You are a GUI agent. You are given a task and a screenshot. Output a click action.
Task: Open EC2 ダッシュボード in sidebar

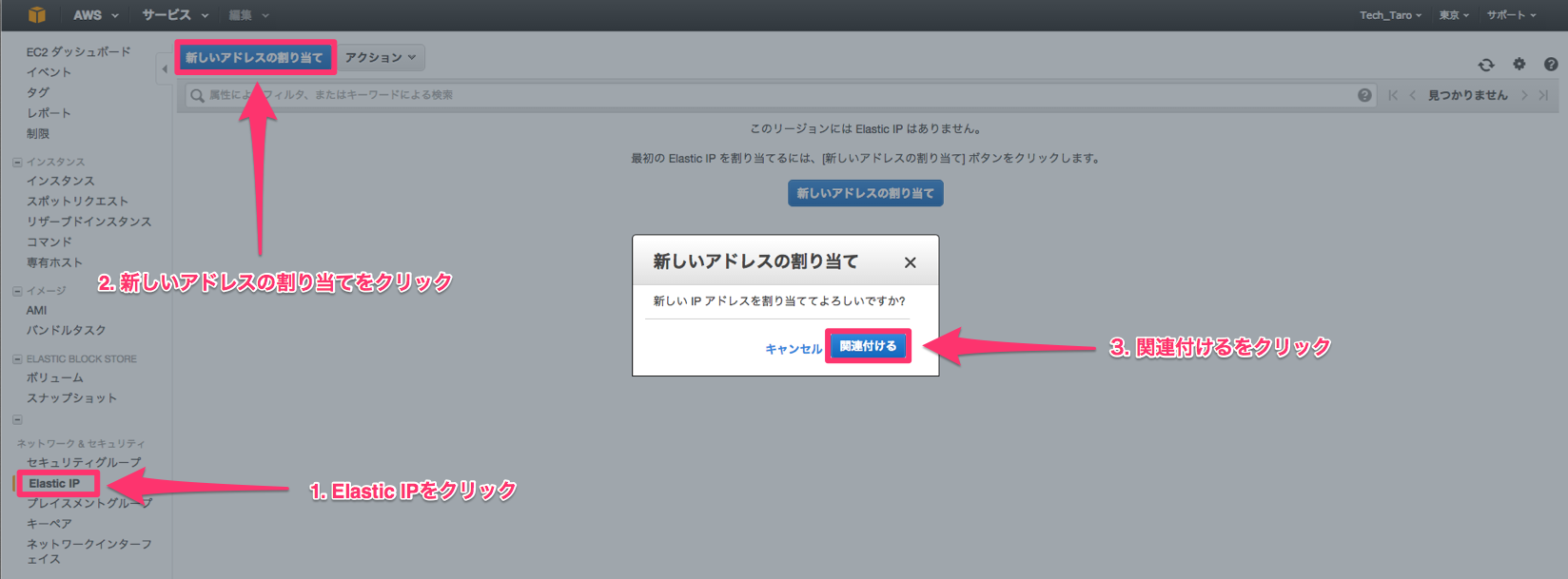[x=79, y=52]
